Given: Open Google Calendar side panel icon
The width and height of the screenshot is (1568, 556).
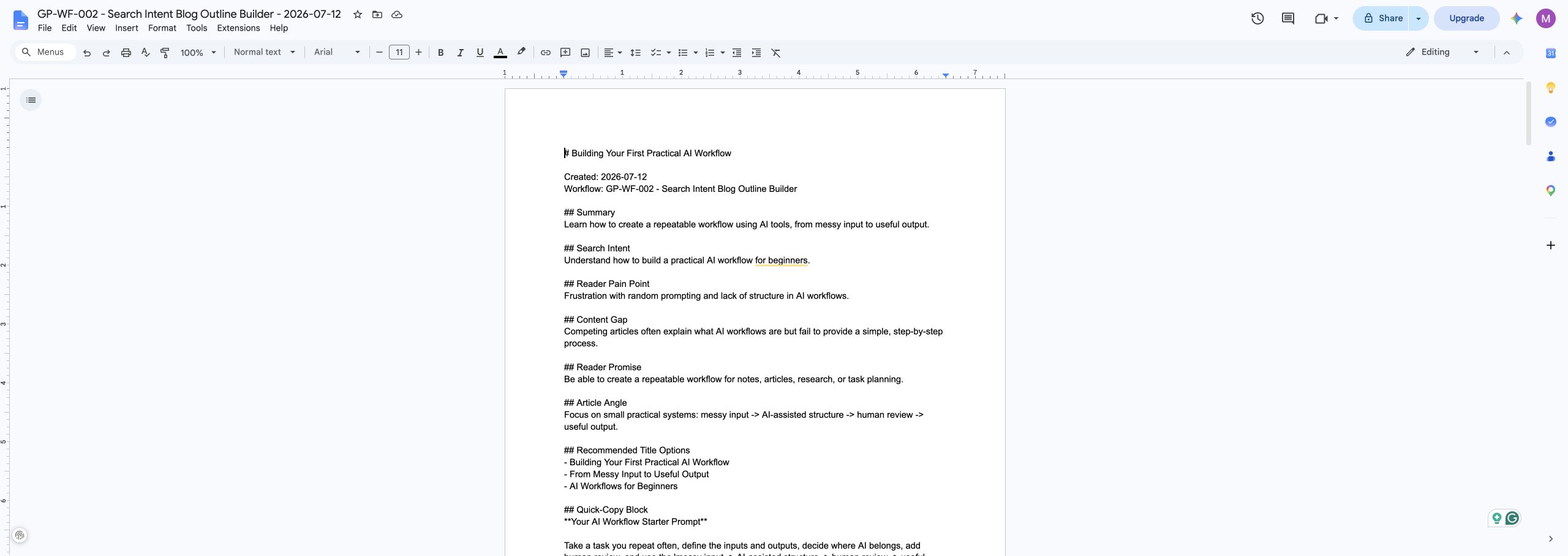Looking at the screenshot, I should [1551, 53].
